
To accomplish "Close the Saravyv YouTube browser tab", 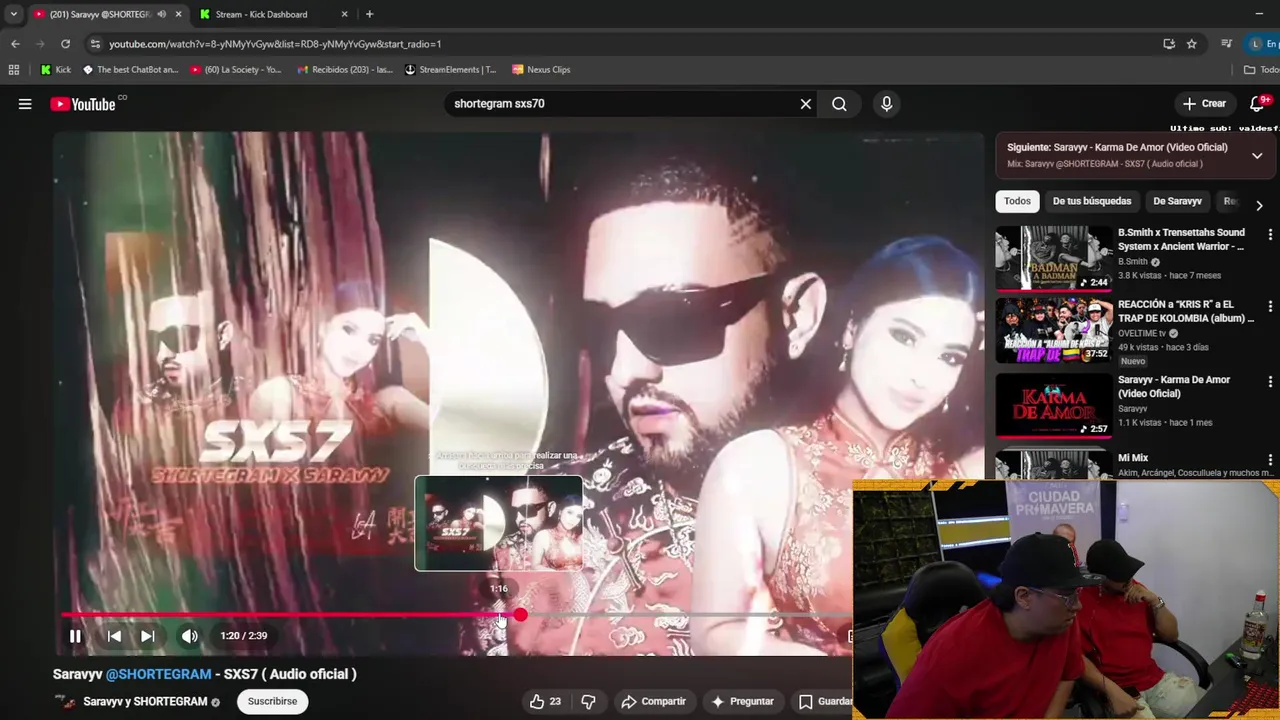I will [179, 14].
